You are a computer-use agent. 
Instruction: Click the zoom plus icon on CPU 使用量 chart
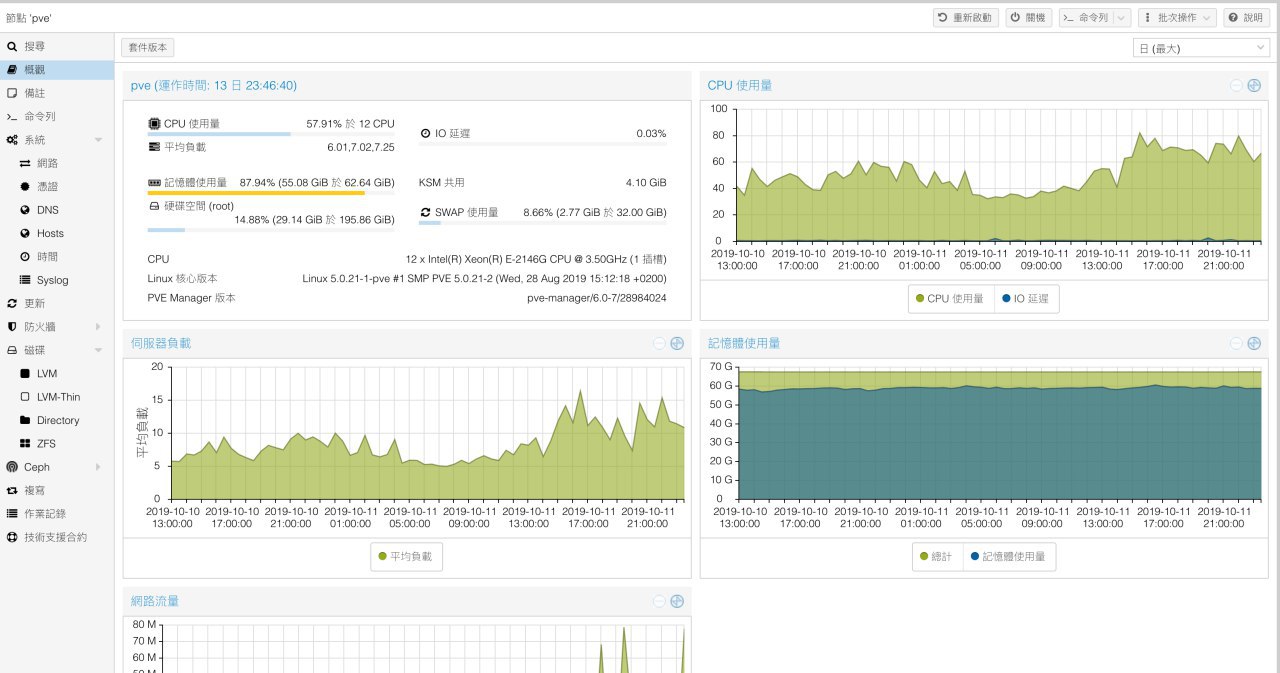tap(1254, 85)
